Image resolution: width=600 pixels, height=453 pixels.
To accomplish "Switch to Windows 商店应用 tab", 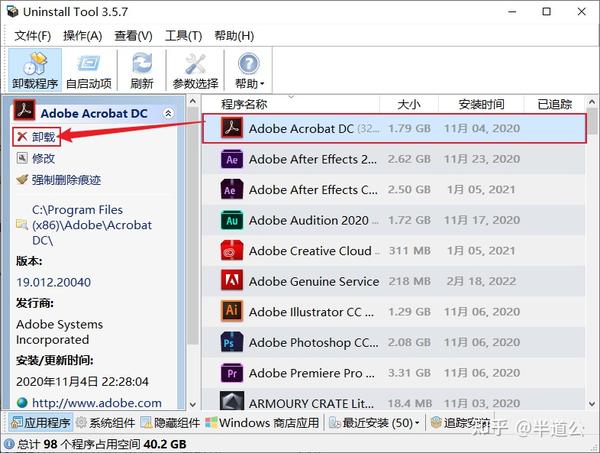I will coord(262,423).
